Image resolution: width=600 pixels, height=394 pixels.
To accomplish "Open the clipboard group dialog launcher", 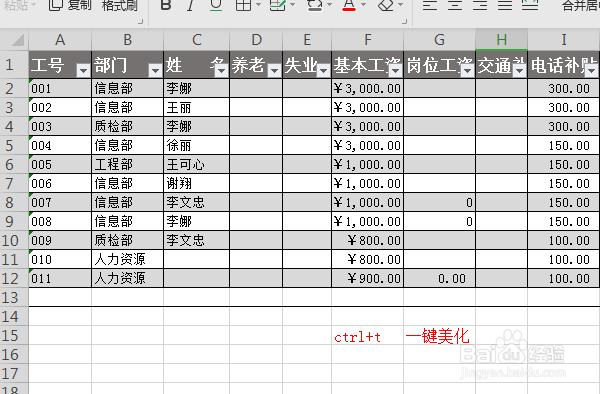I will click(140, 22).
